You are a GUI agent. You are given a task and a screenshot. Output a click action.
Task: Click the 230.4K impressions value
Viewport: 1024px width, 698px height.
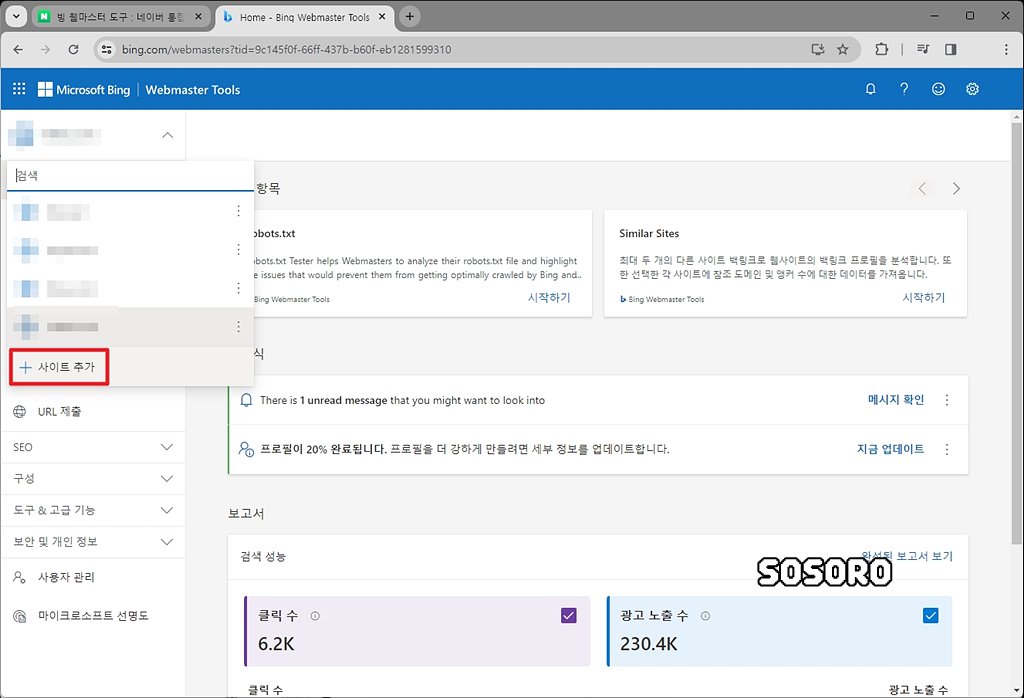pos(648,644)
